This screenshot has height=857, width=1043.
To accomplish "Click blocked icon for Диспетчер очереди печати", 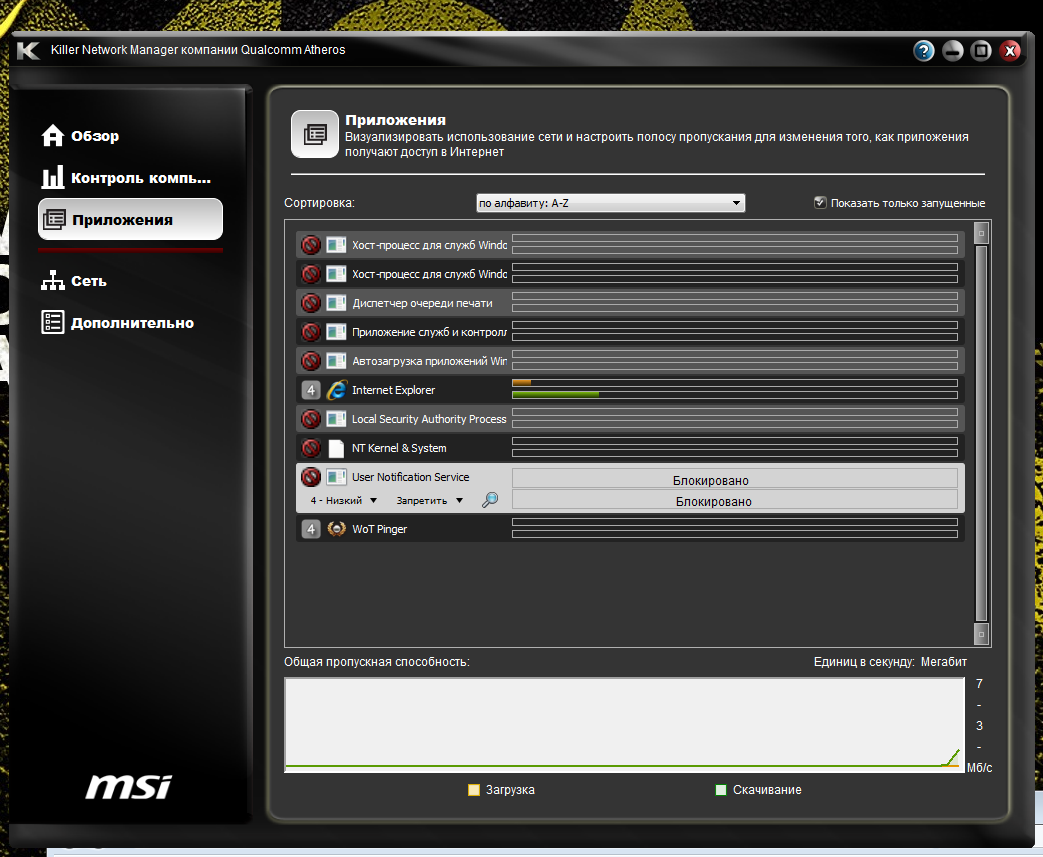I will 311,303.
